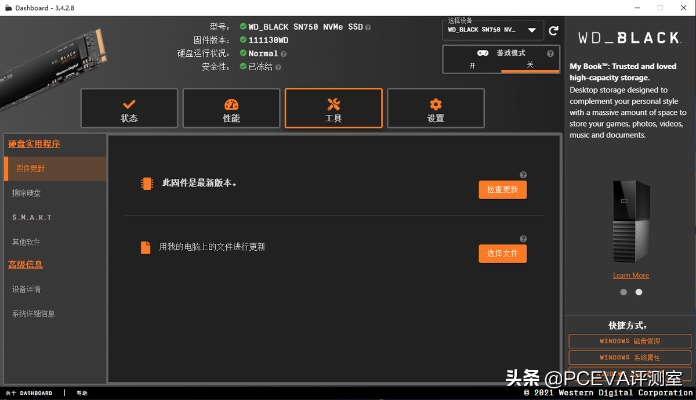Viewport: 696px width, 400px height.
Task: Click 帮助 help in the footer
Action: coord(82,393)
